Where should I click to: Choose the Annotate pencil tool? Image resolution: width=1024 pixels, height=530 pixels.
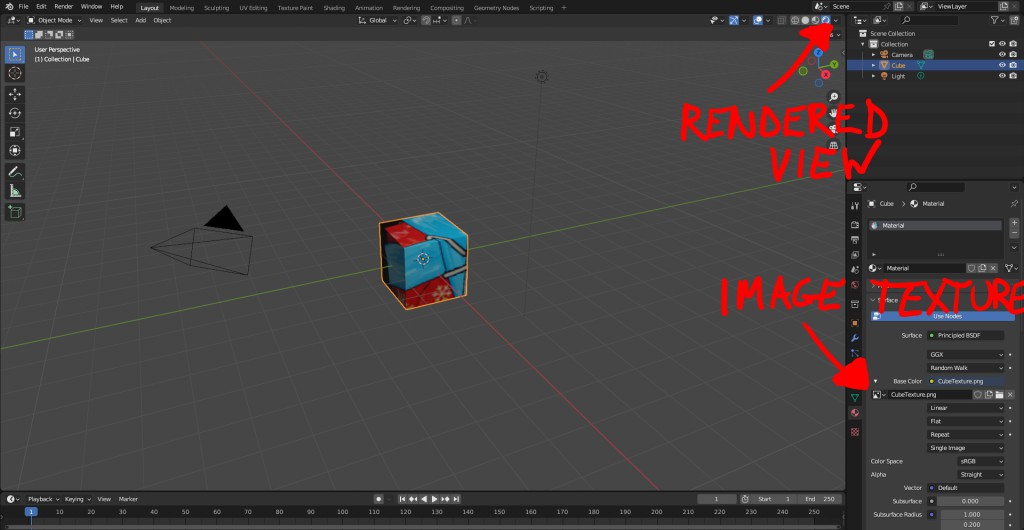click(x=16, y=171)
